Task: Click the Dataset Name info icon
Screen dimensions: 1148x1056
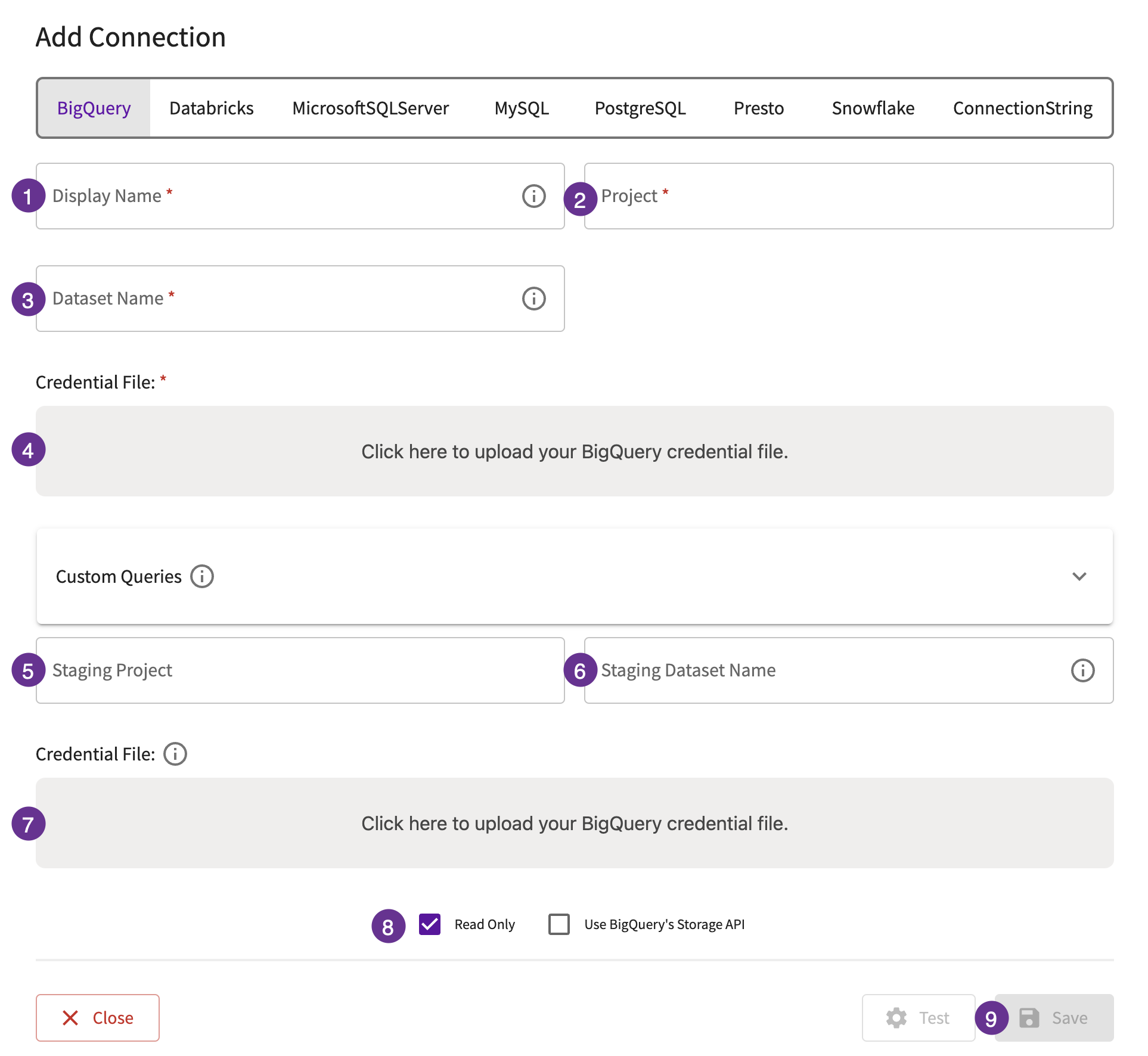Action: click(x=533, y=299)
